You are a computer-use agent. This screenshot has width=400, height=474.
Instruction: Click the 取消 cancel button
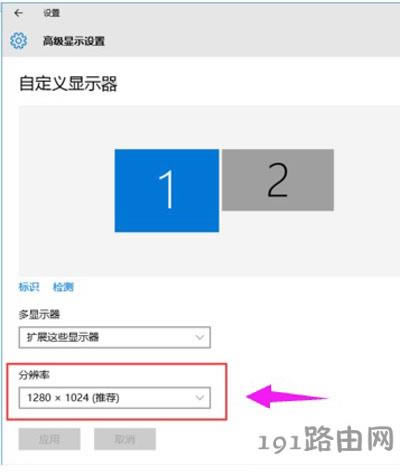coord(125,439)
